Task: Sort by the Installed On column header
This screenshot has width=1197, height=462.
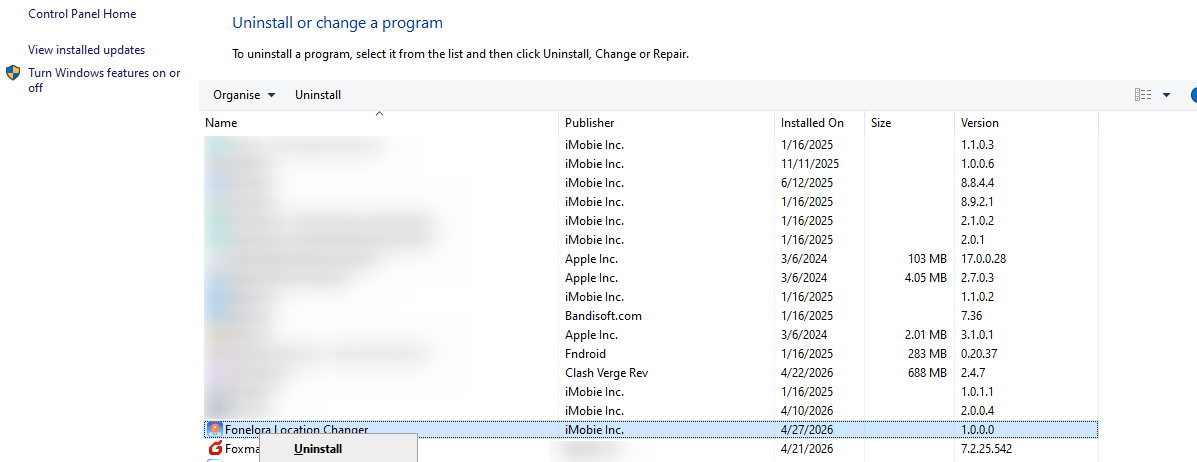Action: pyautogui.click(x=812, y=122)
